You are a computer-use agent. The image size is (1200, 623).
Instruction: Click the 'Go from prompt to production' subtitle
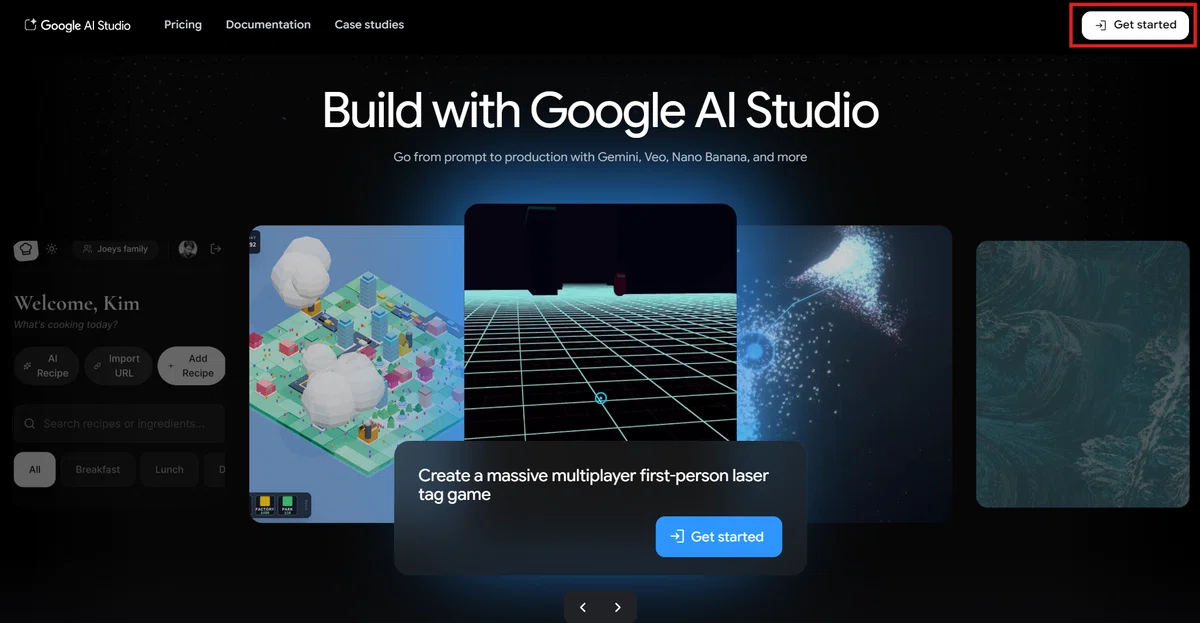coord(600,157)
